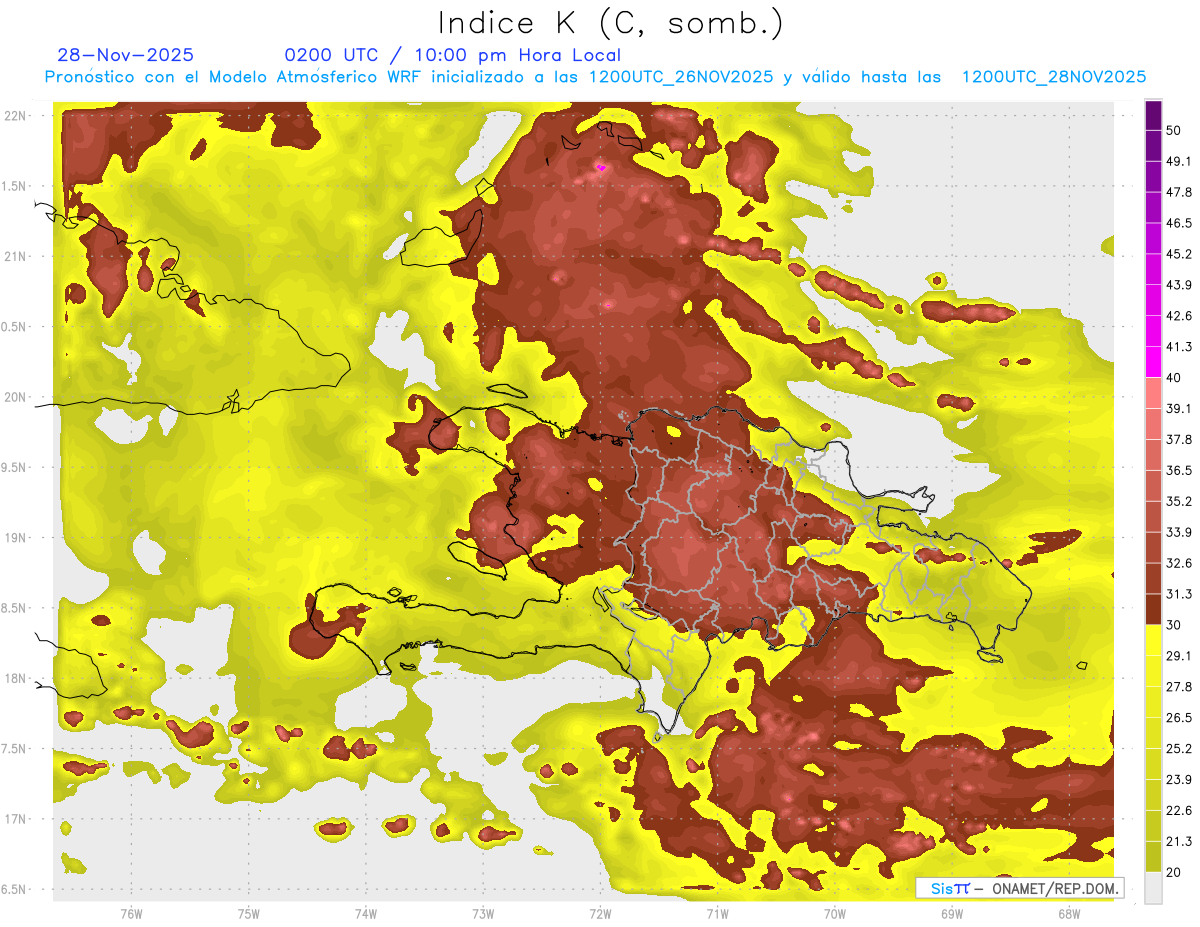Select the initialization time "1200UTC_26NOV2025"

pos(681,77)
